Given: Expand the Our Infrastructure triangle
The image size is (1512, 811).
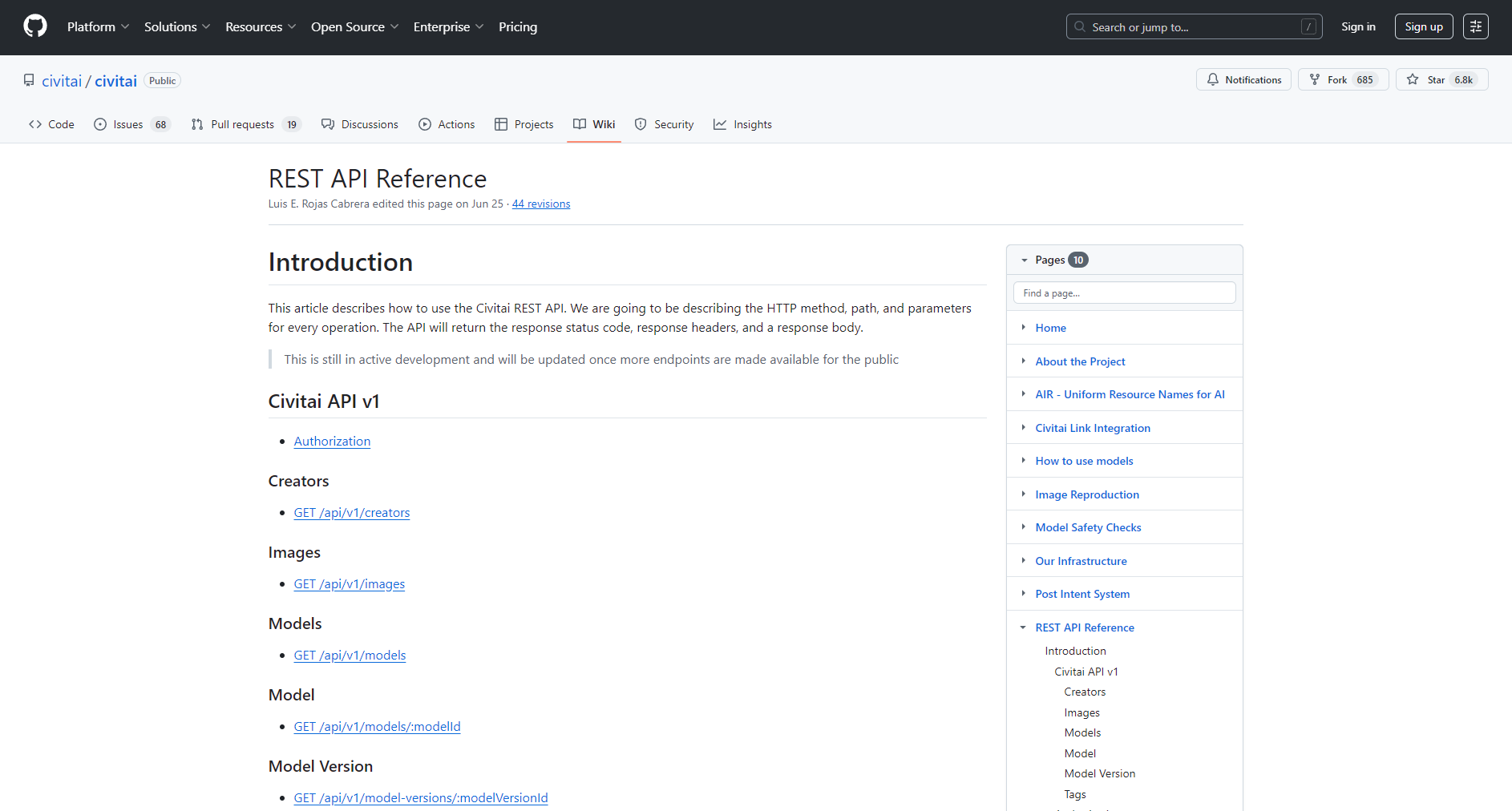Looking at the screenshot, I should pos(1023,560).
